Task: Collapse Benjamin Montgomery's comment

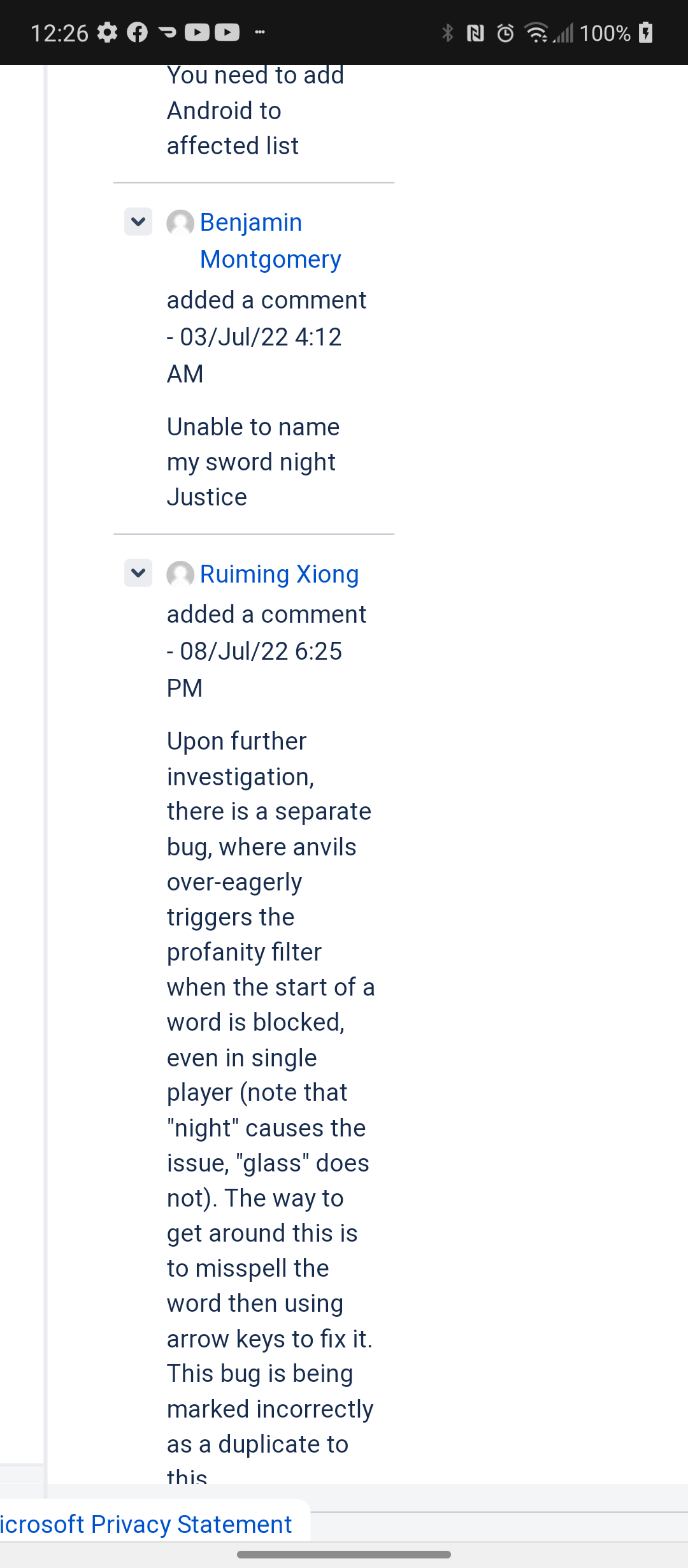Action: coord(138,222)
